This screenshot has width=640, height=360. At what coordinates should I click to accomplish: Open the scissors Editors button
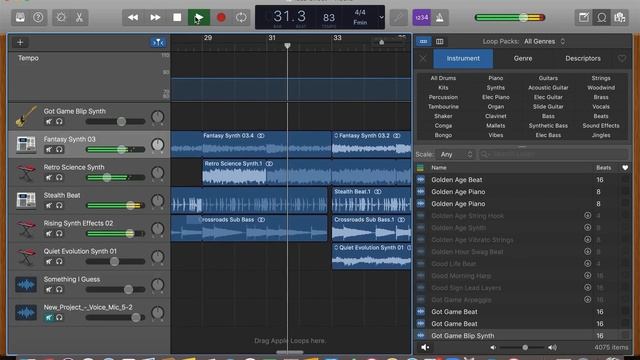click(x=79, y=18)
